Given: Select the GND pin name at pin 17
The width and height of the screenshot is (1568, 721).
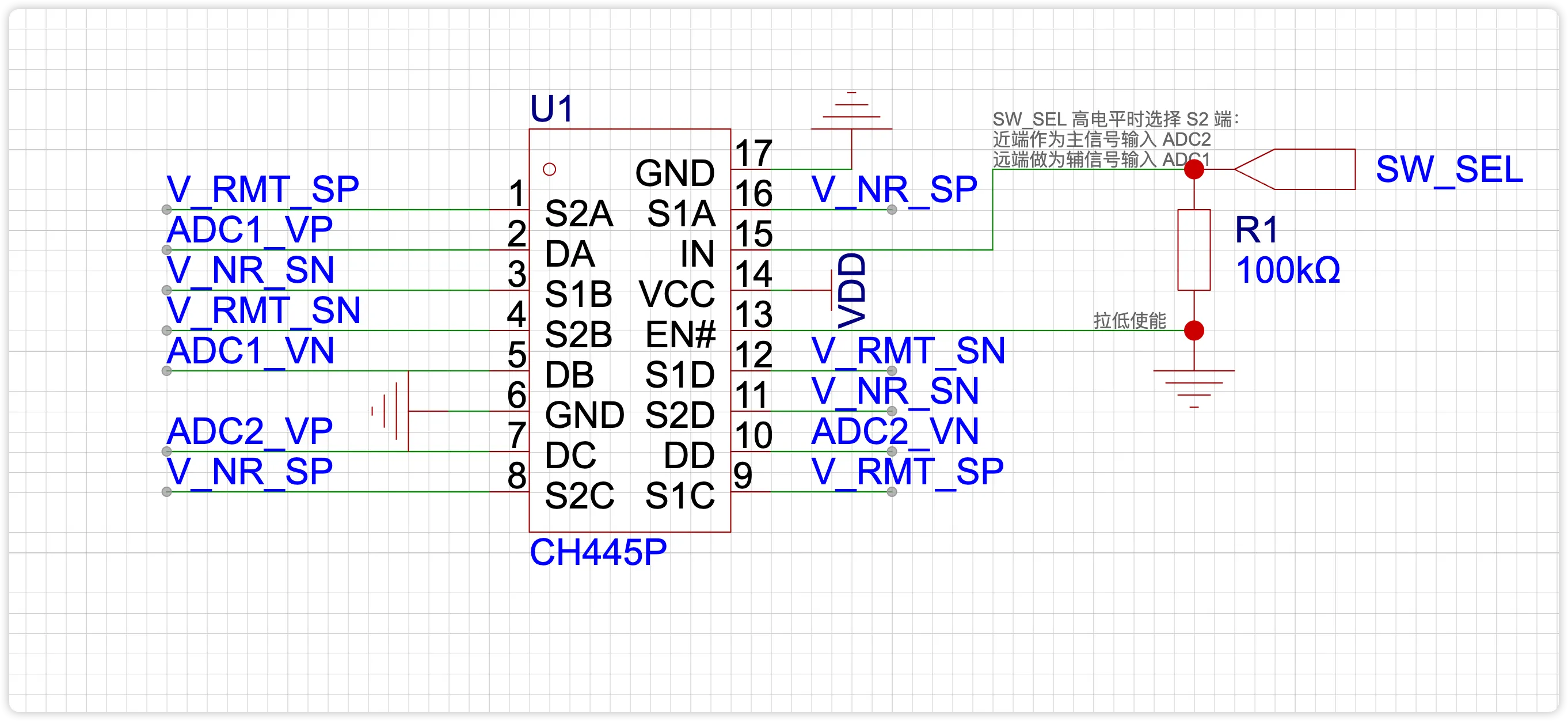Looking at the screenshot, I should pyautogui.click(x=675, y=173).
